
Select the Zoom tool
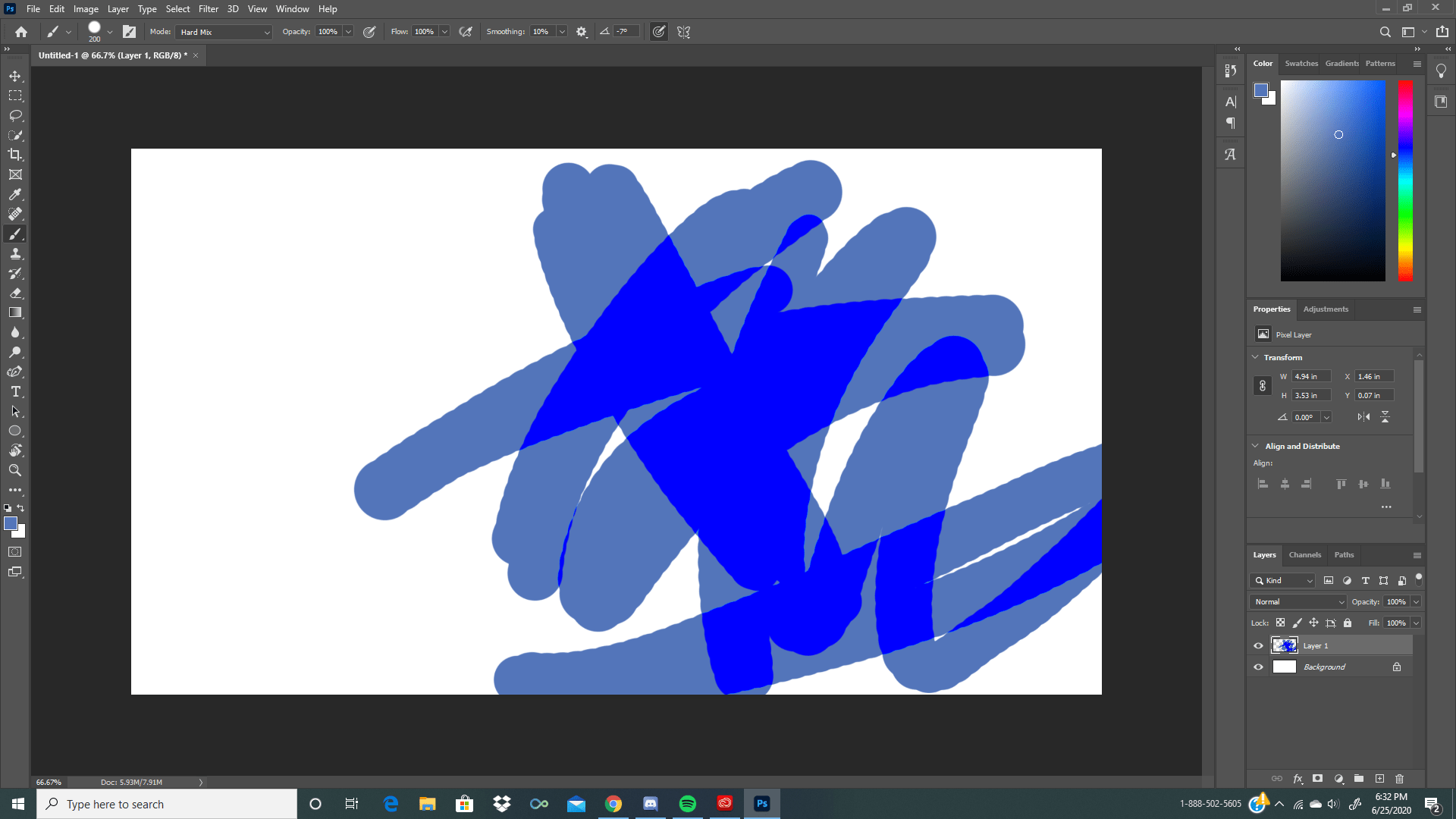coord(15,470)
